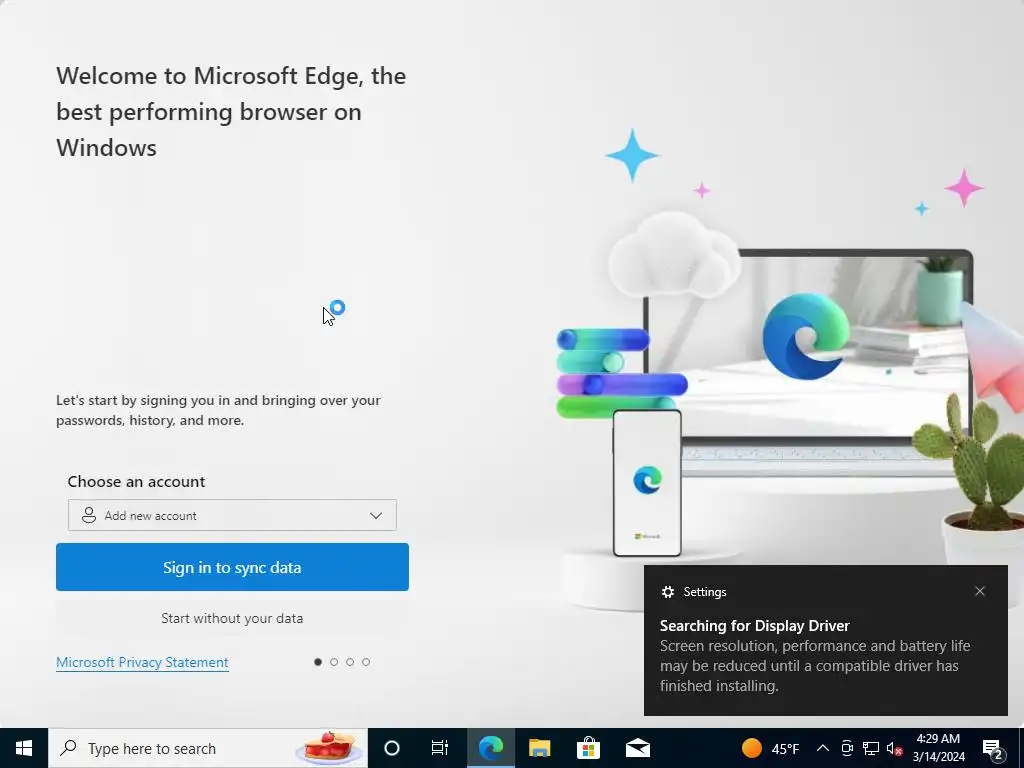Open the Action Center notifications icon
The image size is (1024, 768).
tap(993, 748)
